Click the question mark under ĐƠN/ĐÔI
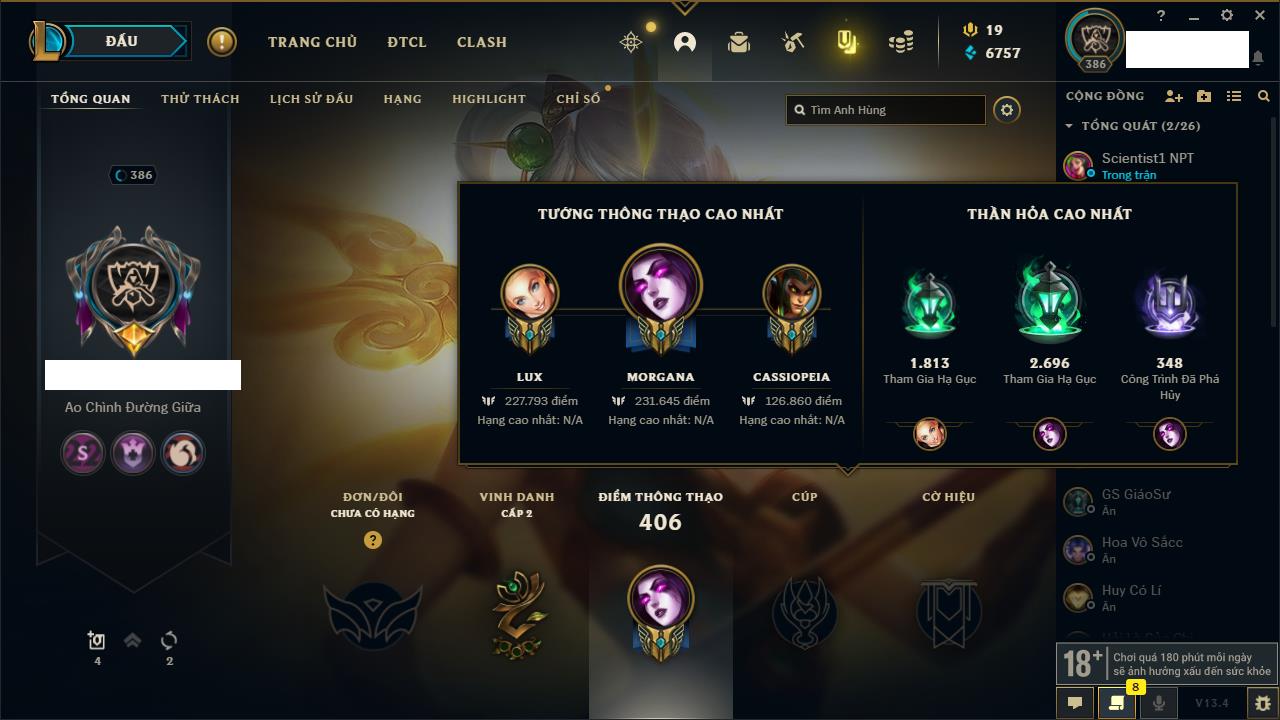This screenshot has width=1280, height=720. coord(373,540)
